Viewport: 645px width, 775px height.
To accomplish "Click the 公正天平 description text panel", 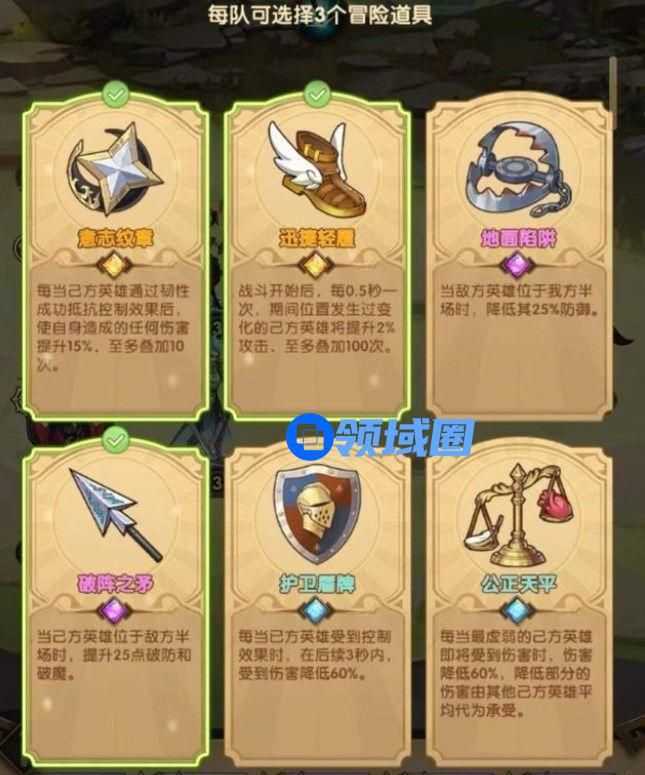I will point(516,674).
